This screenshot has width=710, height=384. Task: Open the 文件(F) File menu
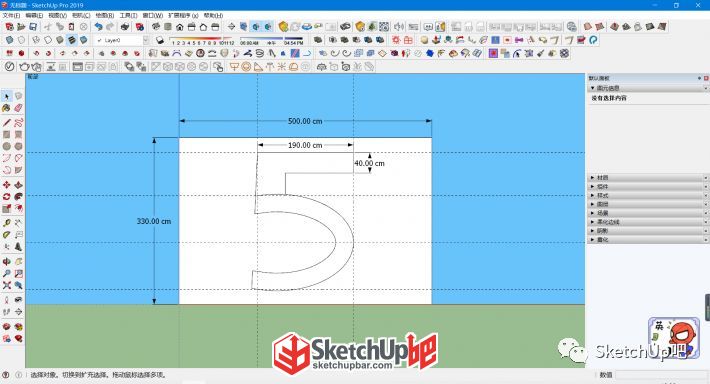pyautogui.click(x=11, y=15)
